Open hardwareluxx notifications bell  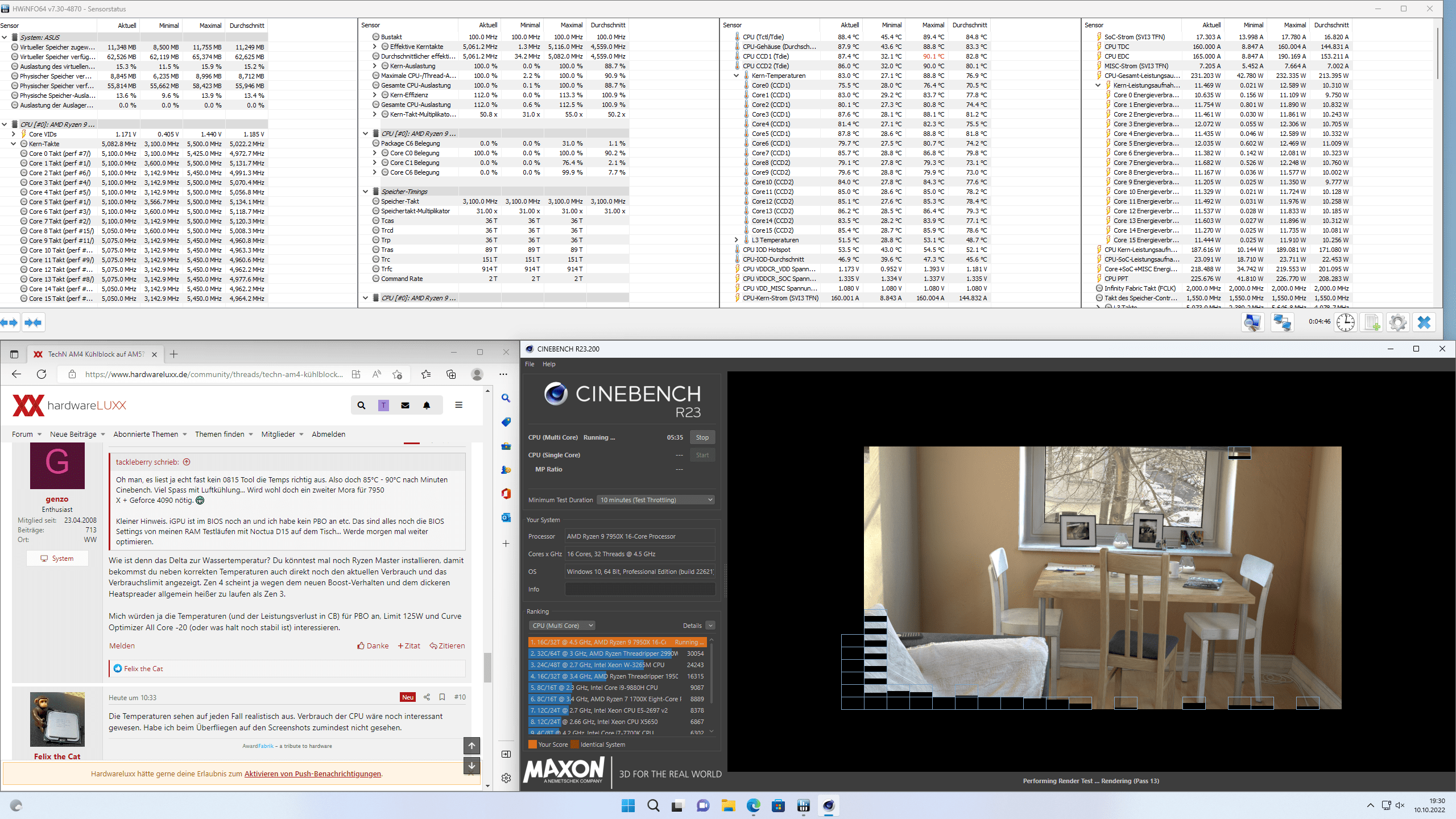(427, 406)
